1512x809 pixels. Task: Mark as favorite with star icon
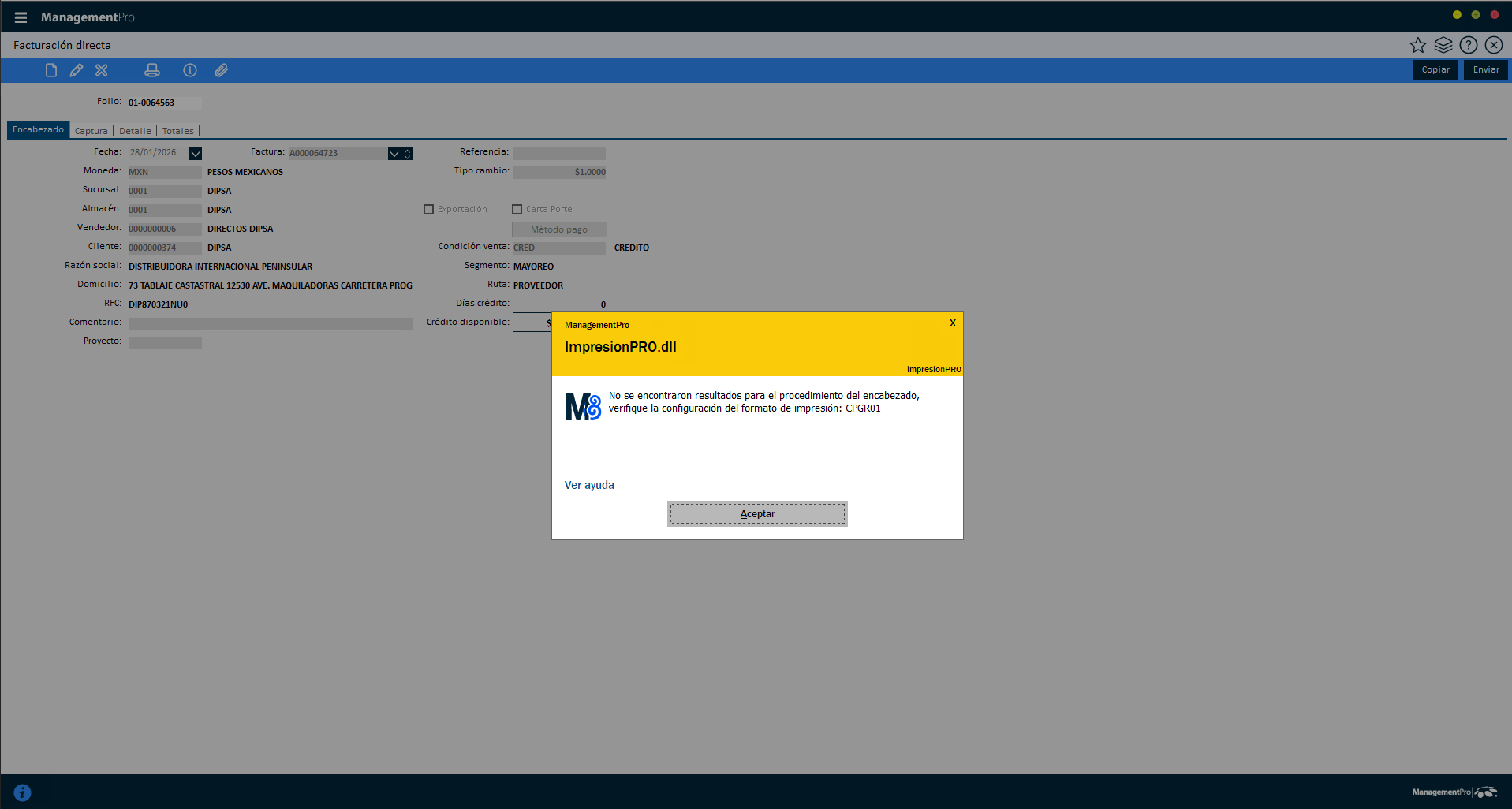1418,45
